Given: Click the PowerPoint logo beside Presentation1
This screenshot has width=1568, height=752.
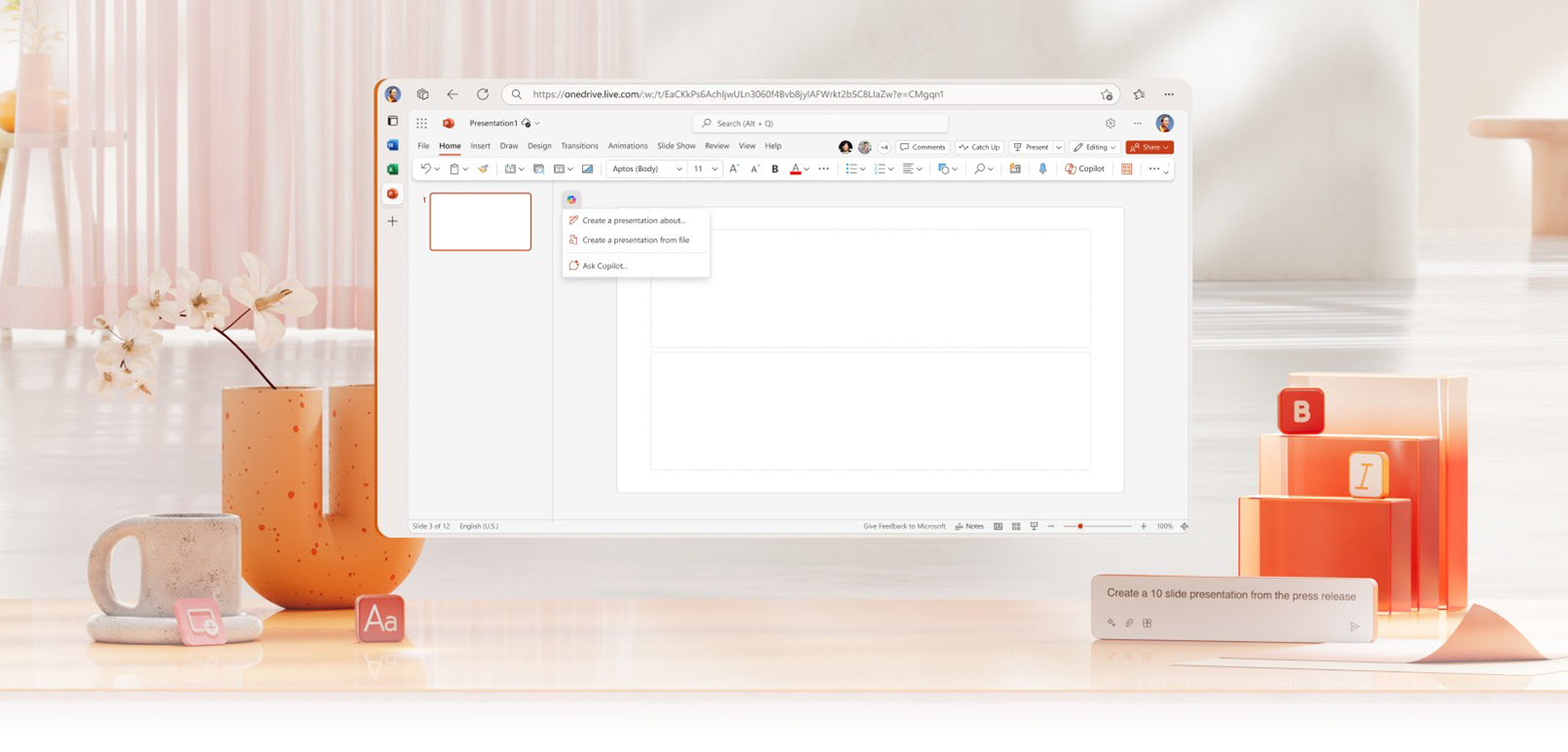Looking at the screenshot, I should tap(449, 124).
